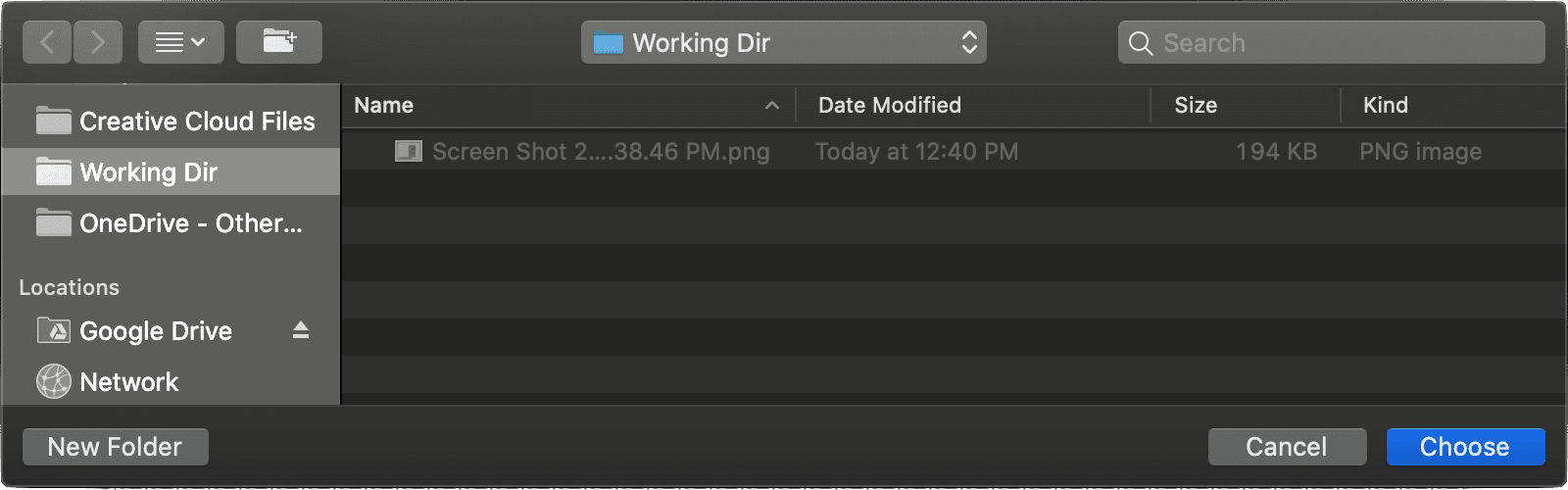Sort by the Kind column header
Viewport: 1568px width, 490px height.
click(1385, 105)
